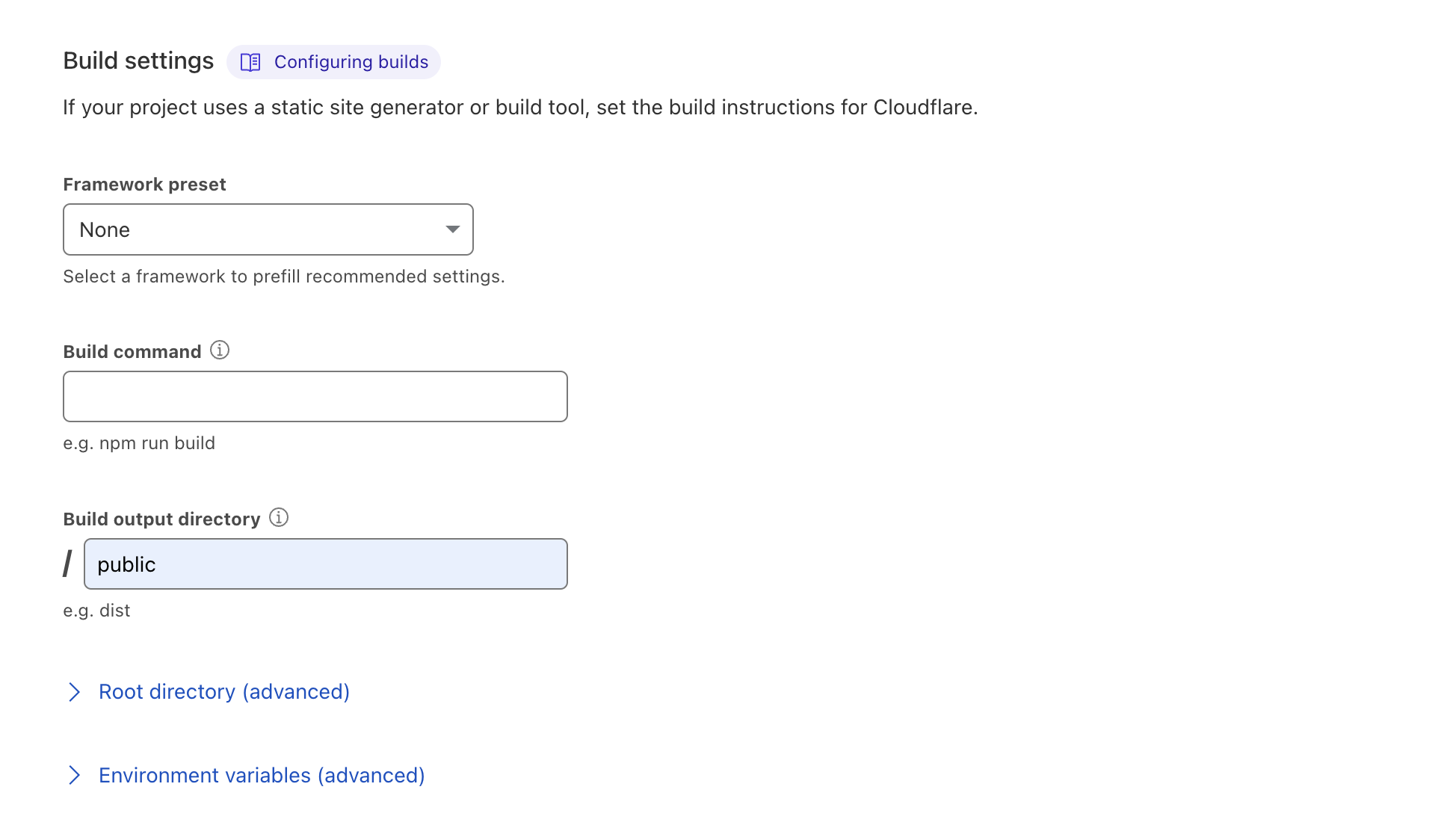Open the Configuring builds documentation link

(333, 62)
